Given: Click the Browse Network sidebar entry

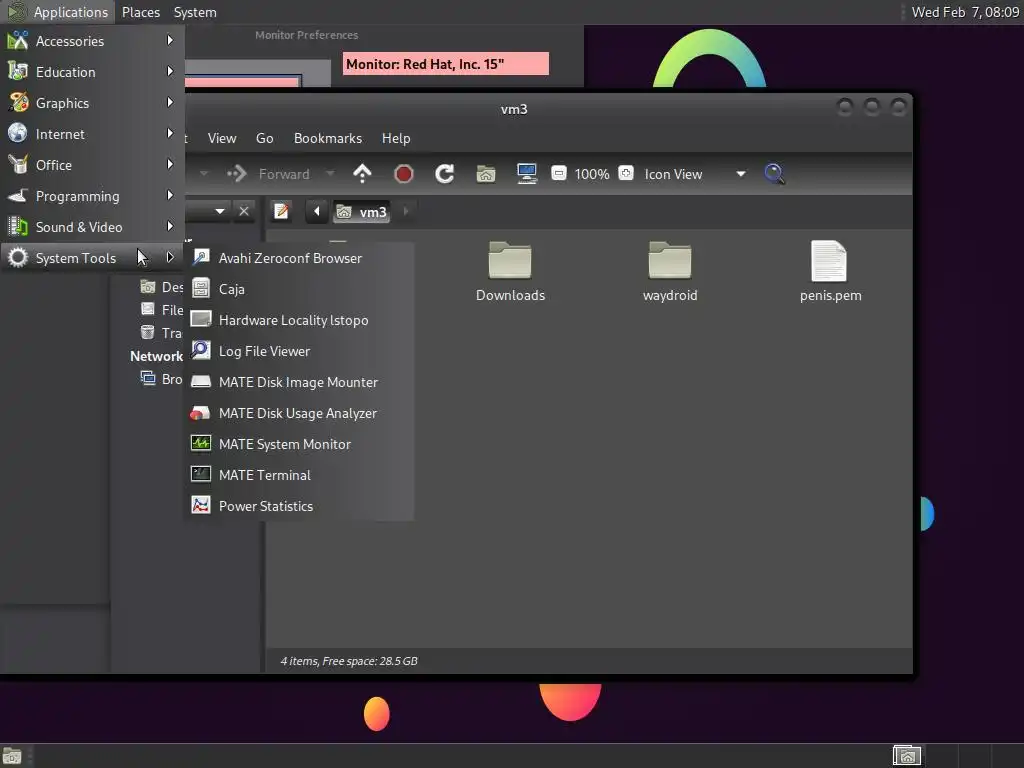Looking at the screenshot, I should coord(161,379).
